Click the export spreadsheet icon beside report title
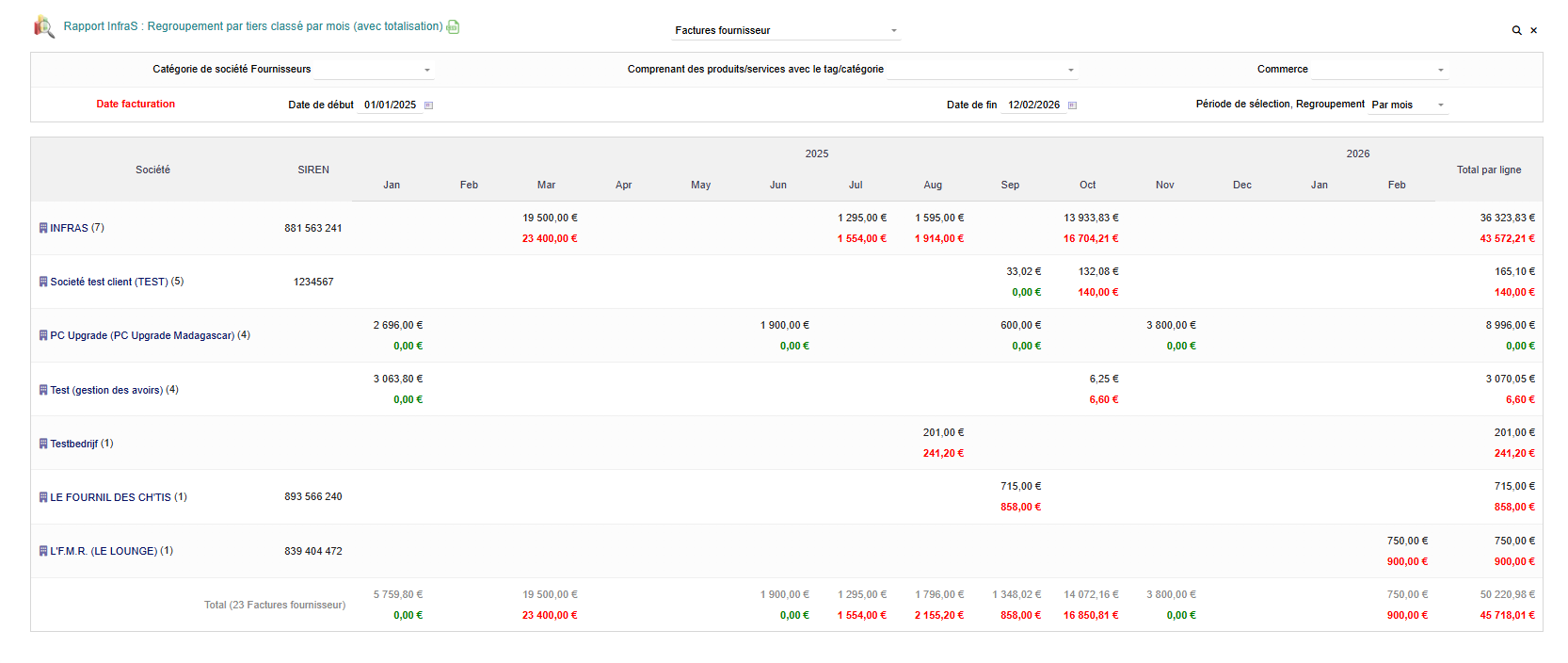The image size is (1568, 663). pyautogui.click(x=453, y=27)
